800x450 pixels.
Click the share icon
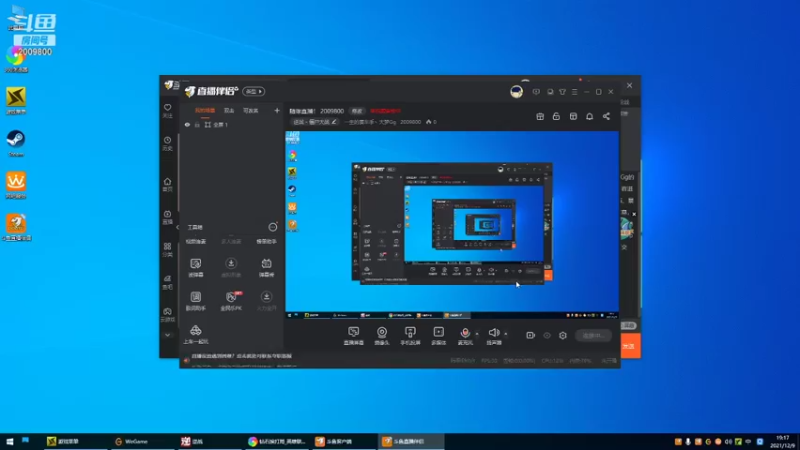click(x=606, y=117)
